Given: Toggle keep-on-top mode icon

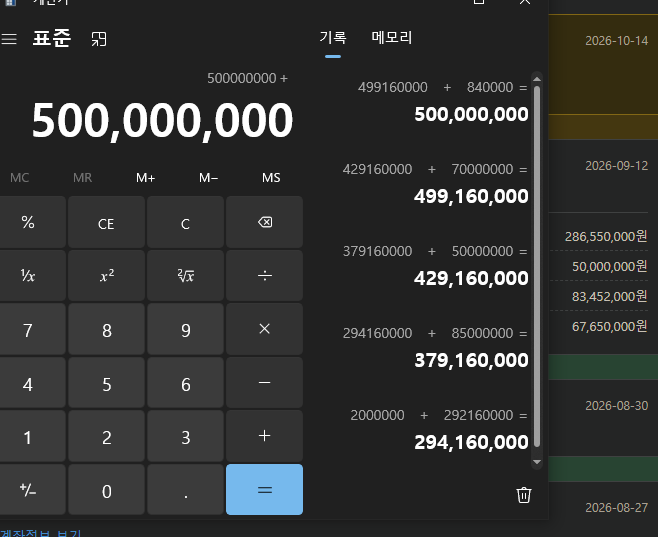Looking at the screenshot, I should [99, 39].
